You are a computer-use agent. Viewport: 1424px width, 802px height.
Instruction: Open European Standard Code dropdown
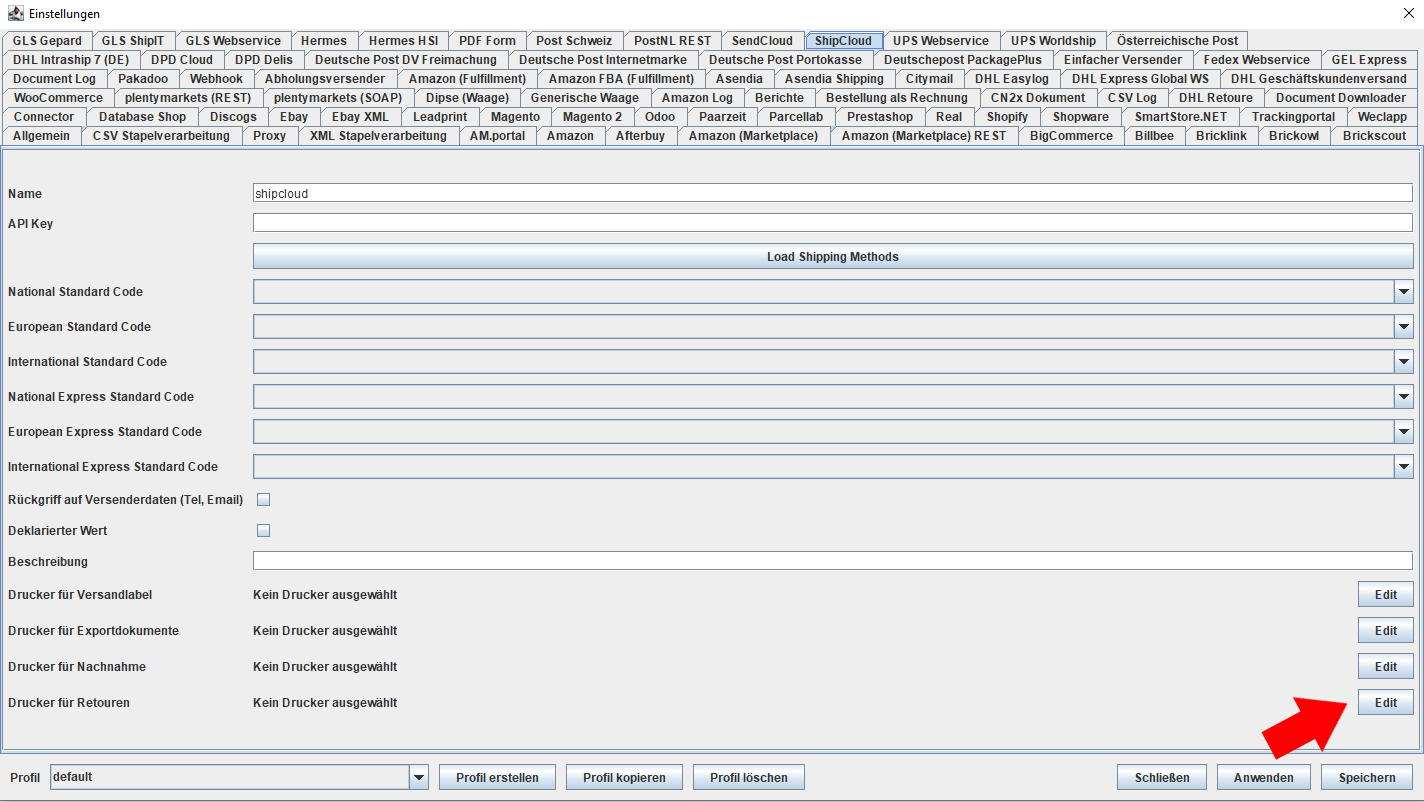click(1403, 326)
